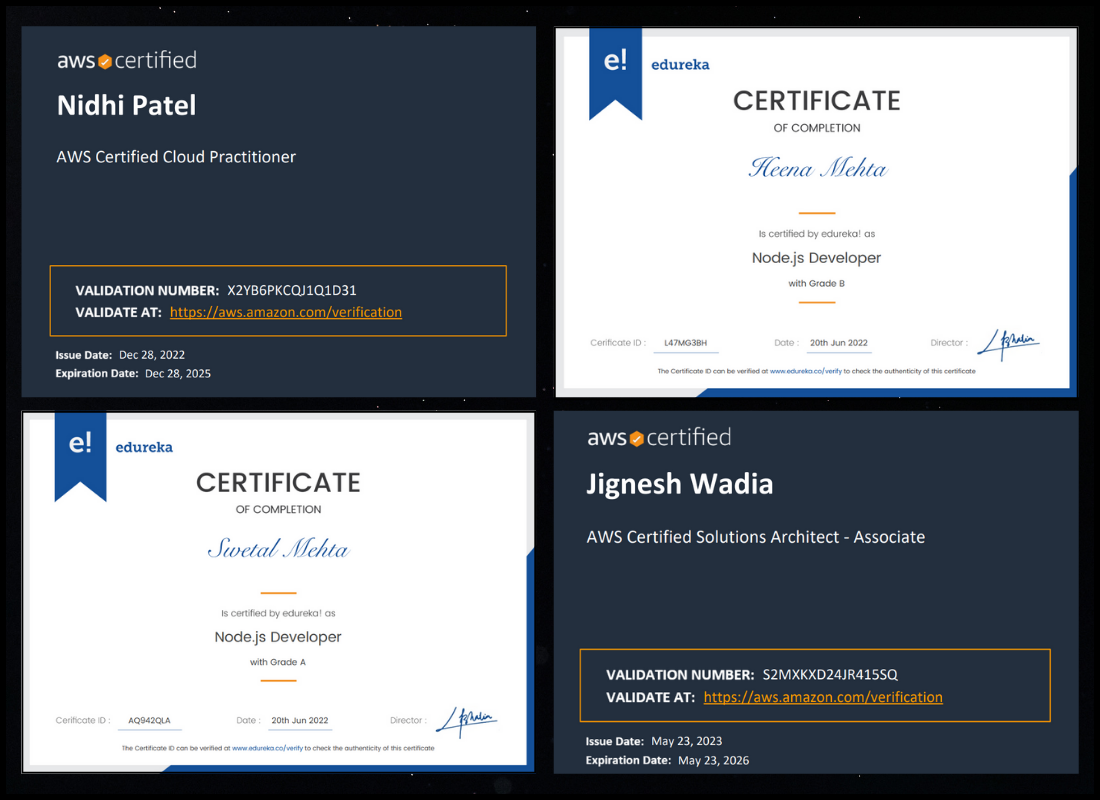Screen dimensions: 1100x800
Task: Click edureka wordmark on the Grade B certificate
Action: tap(680, 65)
